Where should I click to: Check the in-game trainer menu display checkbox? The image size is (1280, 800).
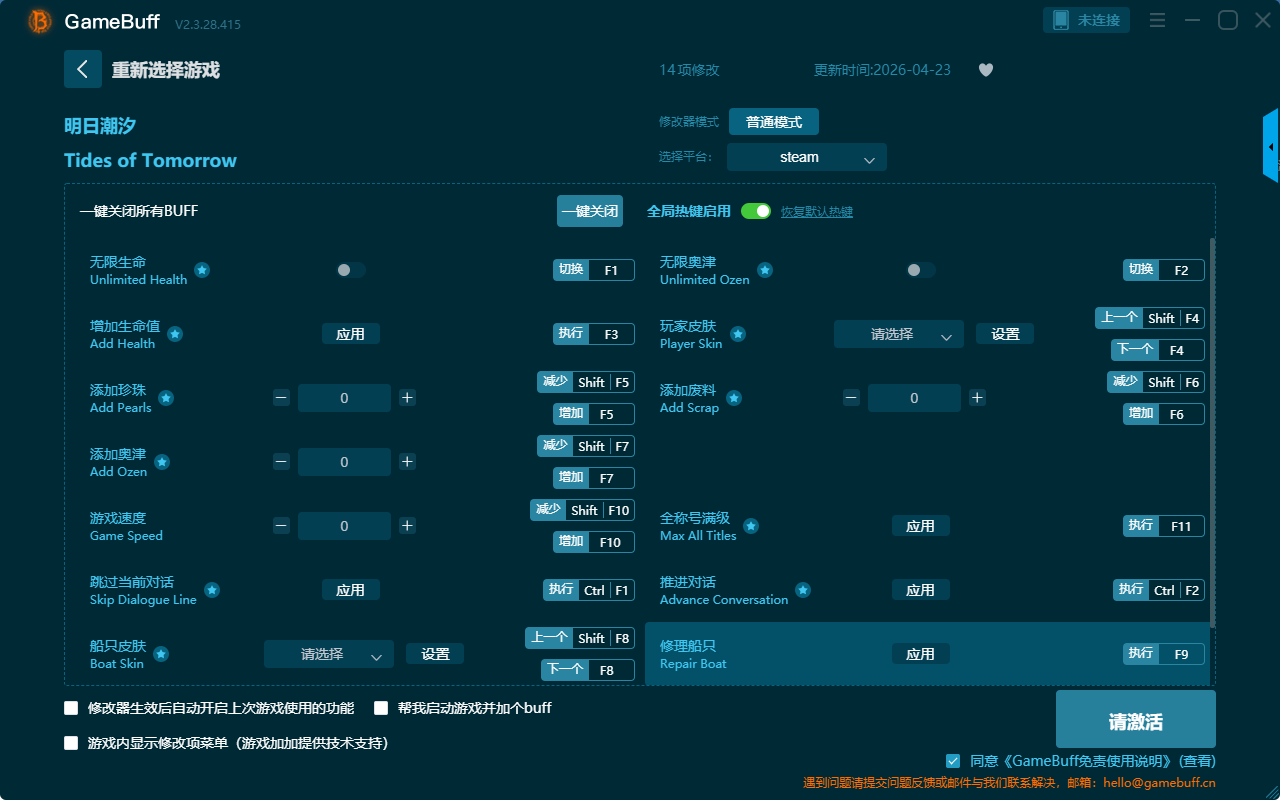click(71, 743)
